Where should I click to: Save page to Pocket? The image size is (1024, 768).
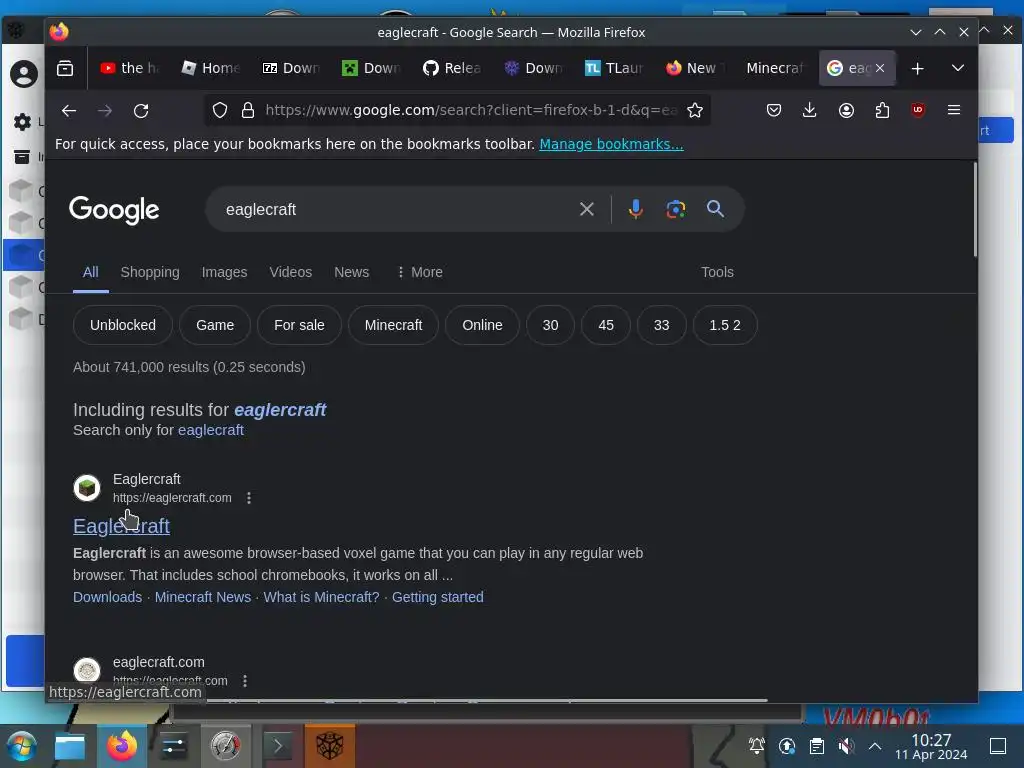click(x=774, y=110)
